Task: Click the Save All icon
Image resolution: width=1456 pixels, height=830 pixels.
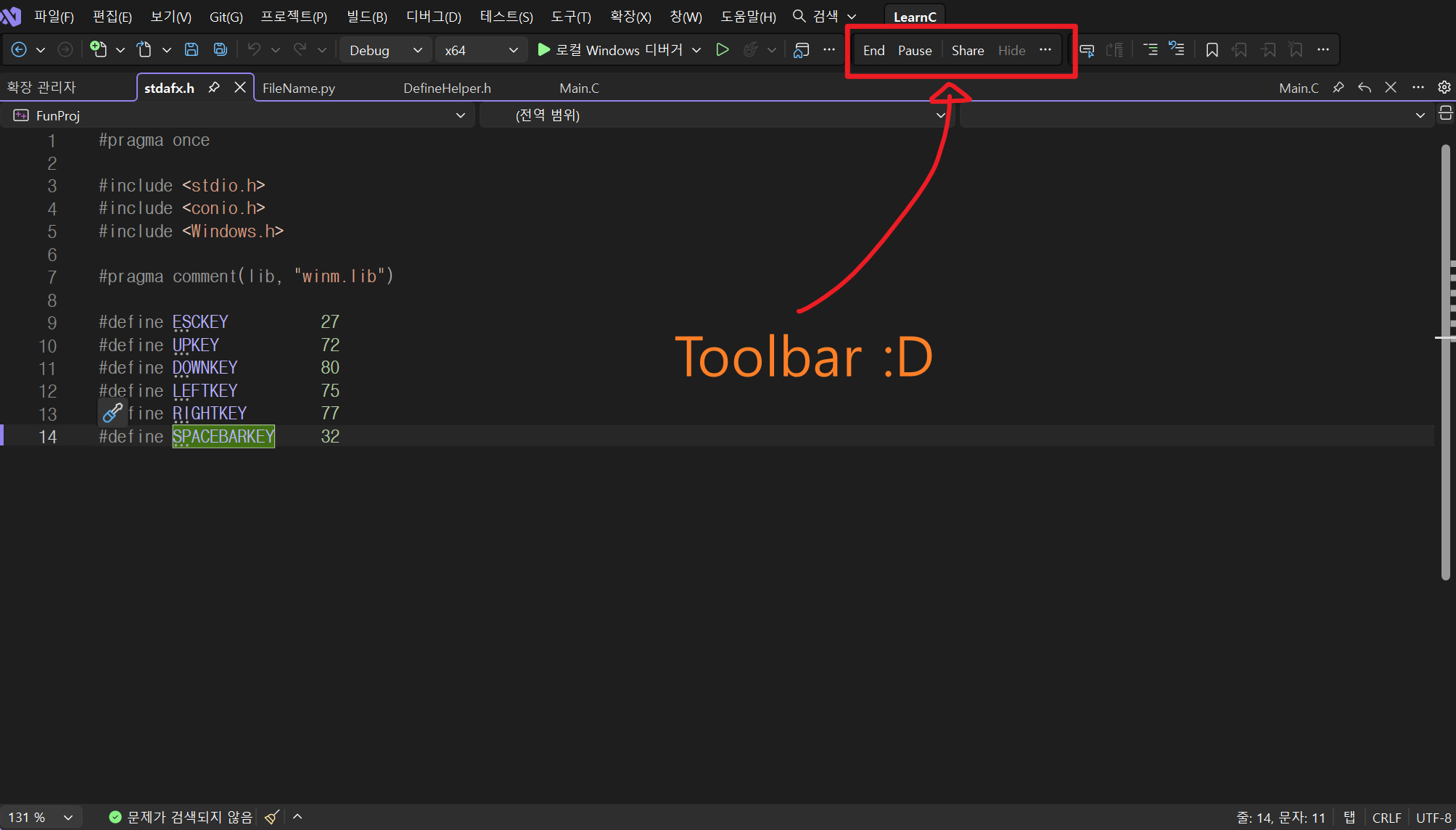Action: pyautogui.click(x=221, y=49)
